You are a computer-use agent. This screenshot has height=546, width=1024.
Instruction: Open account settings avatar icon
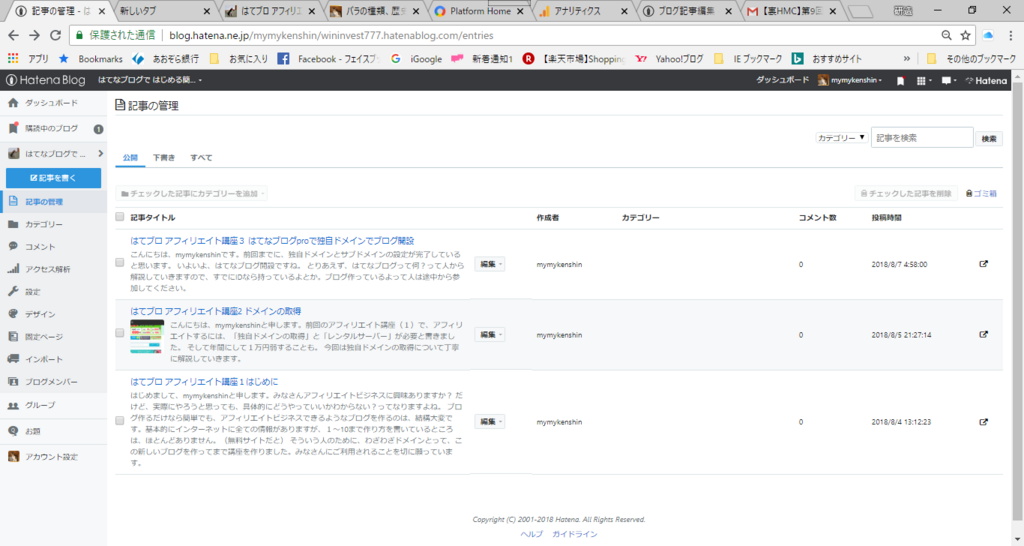pyautogui.click(x=13, y=456)
